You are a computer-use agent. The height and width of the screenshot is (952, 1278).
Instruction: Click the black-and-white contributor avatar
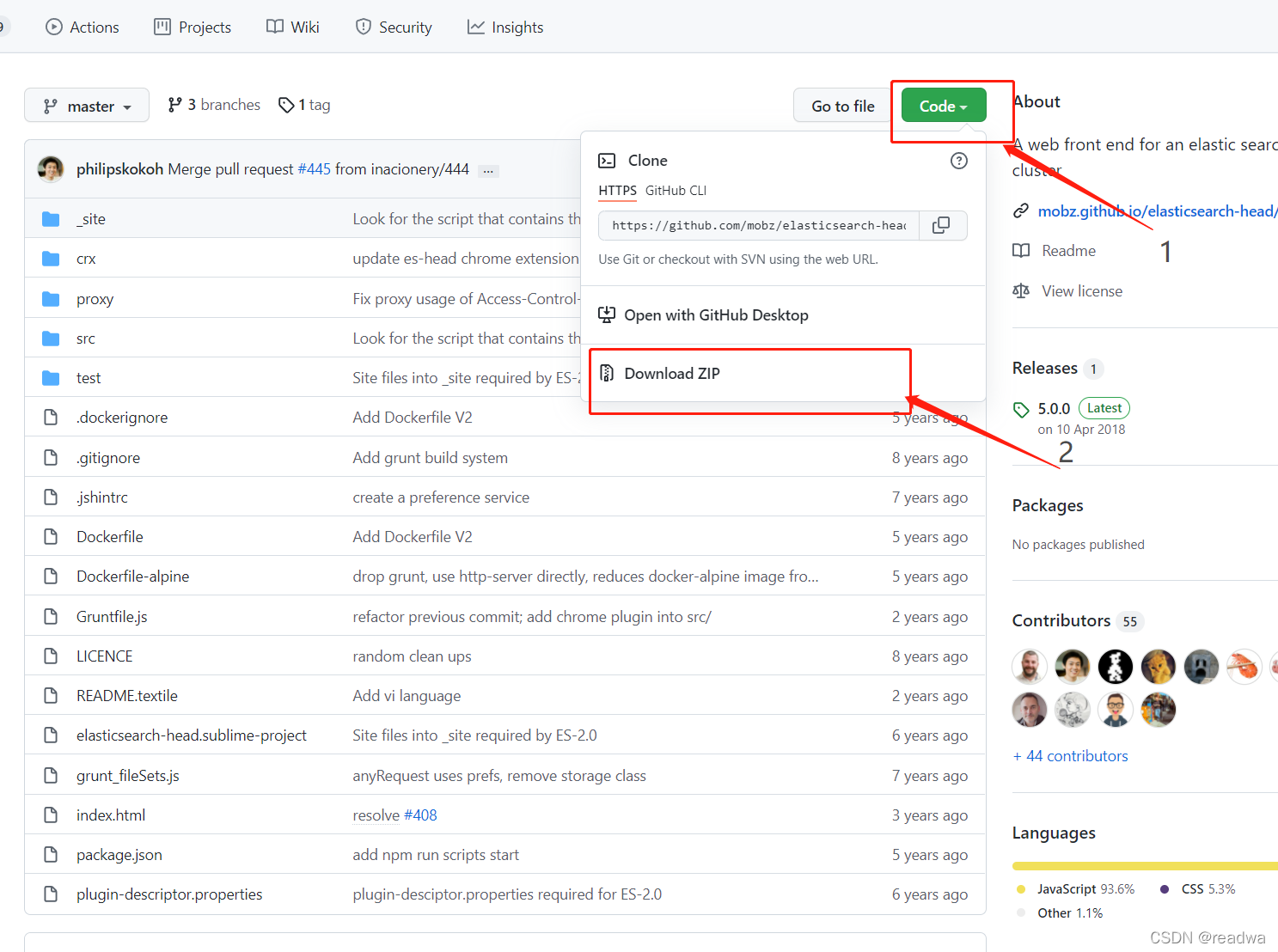tap(1116, 666)
